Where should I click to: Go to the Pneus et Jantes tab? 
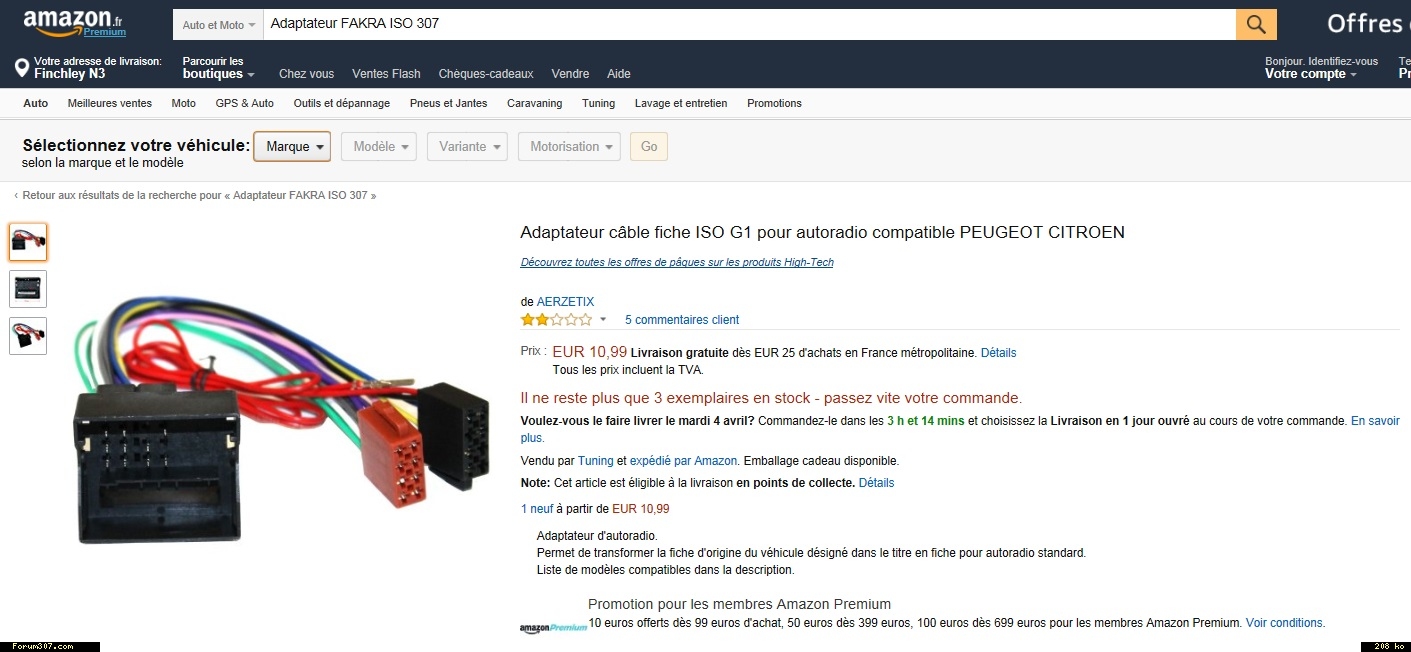coord(449,103)
